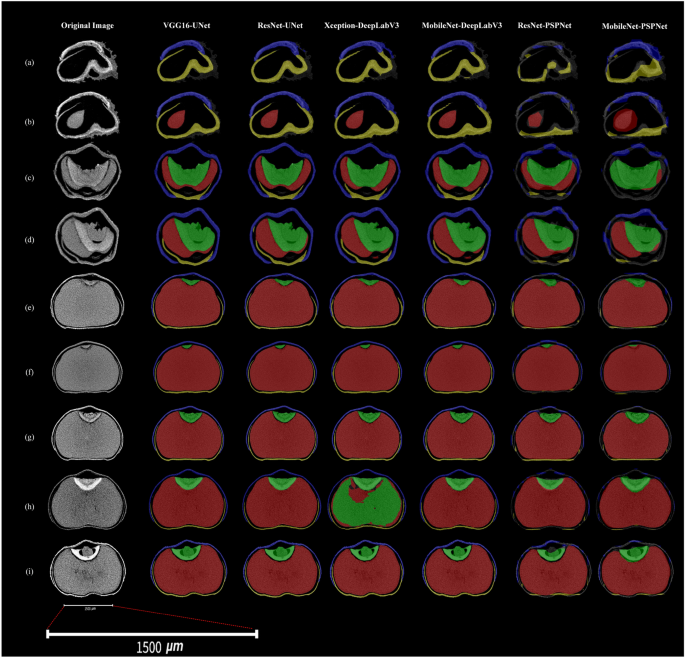The image size is (685, 658).
Task: Open the VGG16-UNet result in row (b)
Action: point(188,116)
